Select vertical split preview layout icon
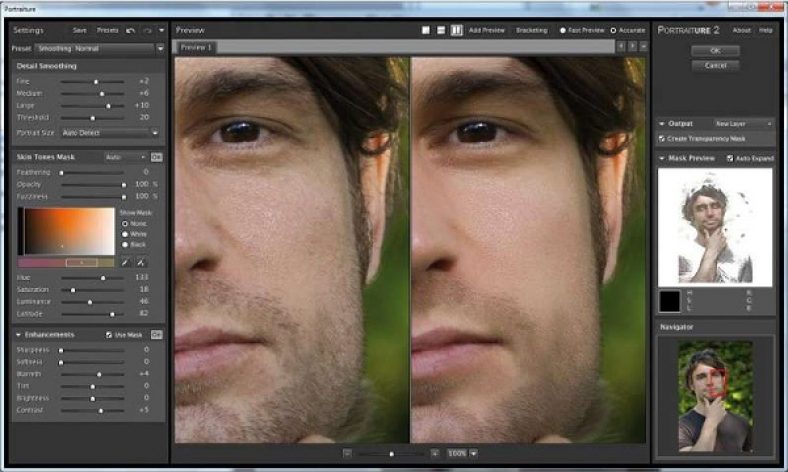788x472 pixels. (x=456, y=30)
